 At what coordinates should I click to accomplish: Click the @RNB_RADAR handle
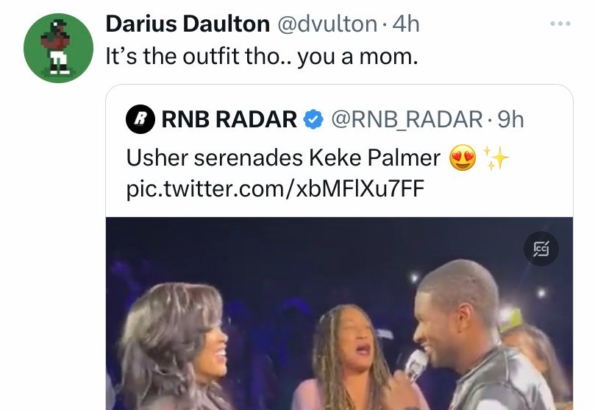[x=407, y=119]
